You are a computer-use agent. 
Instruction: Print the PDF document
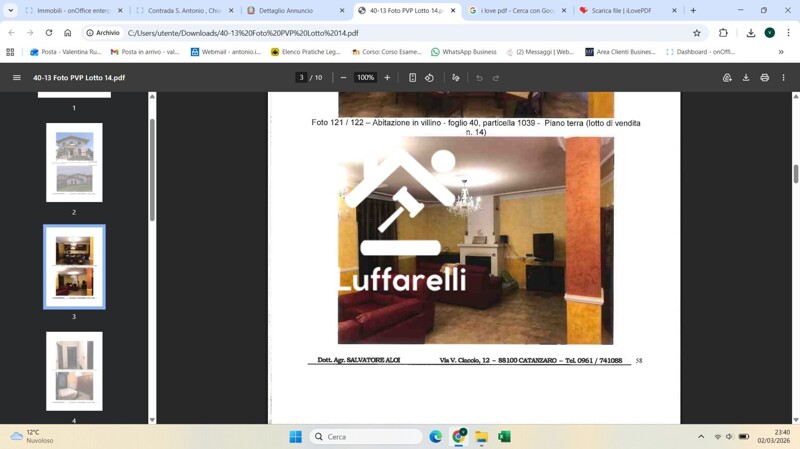[765, 78]
